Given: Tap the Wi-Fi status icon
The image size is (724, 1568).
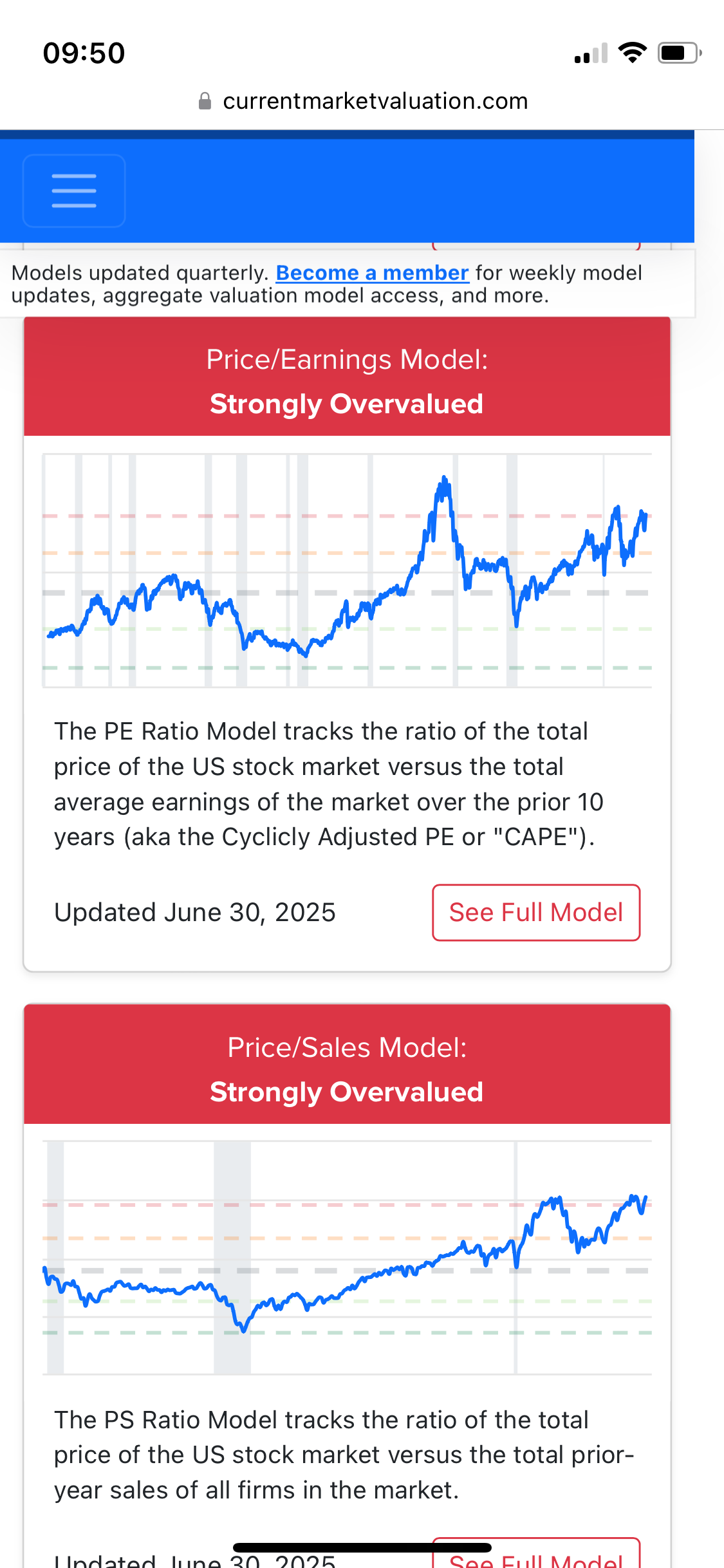Looking at the screenshot, I should point(632,53).
